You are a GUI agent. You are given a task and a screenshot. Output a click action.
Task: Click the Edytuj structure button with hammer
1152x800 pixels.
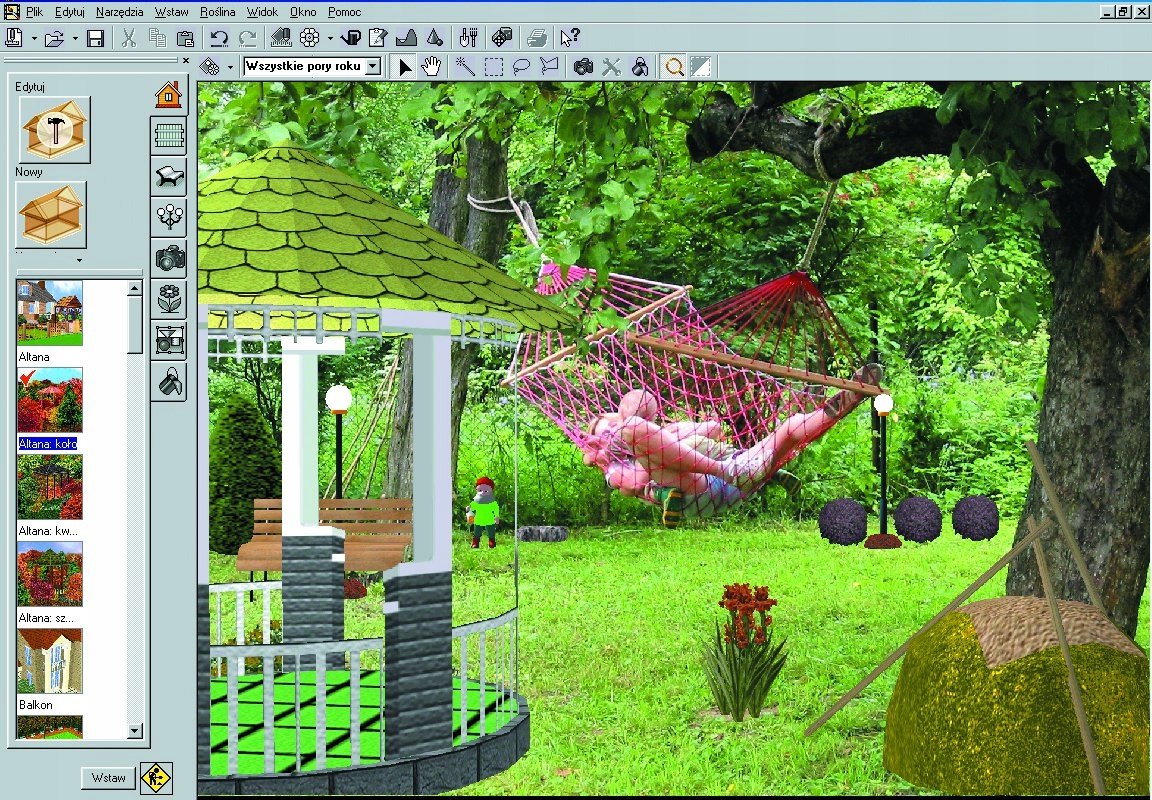(x=54, y=129)
